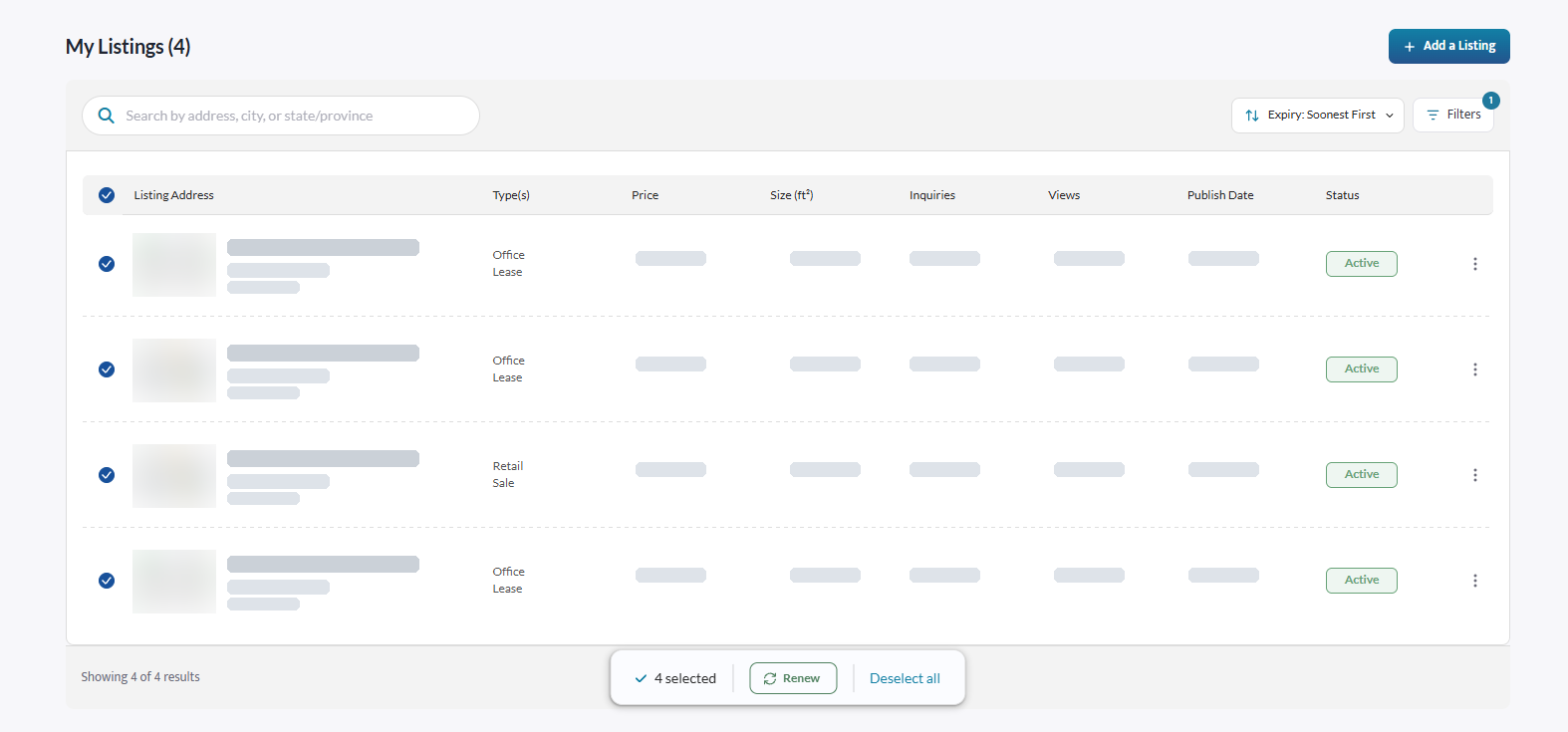This screenshot has height=732, width=1568.
Task: Uncheck the second listing's checkbox
Action: click(x=107, y=369)
